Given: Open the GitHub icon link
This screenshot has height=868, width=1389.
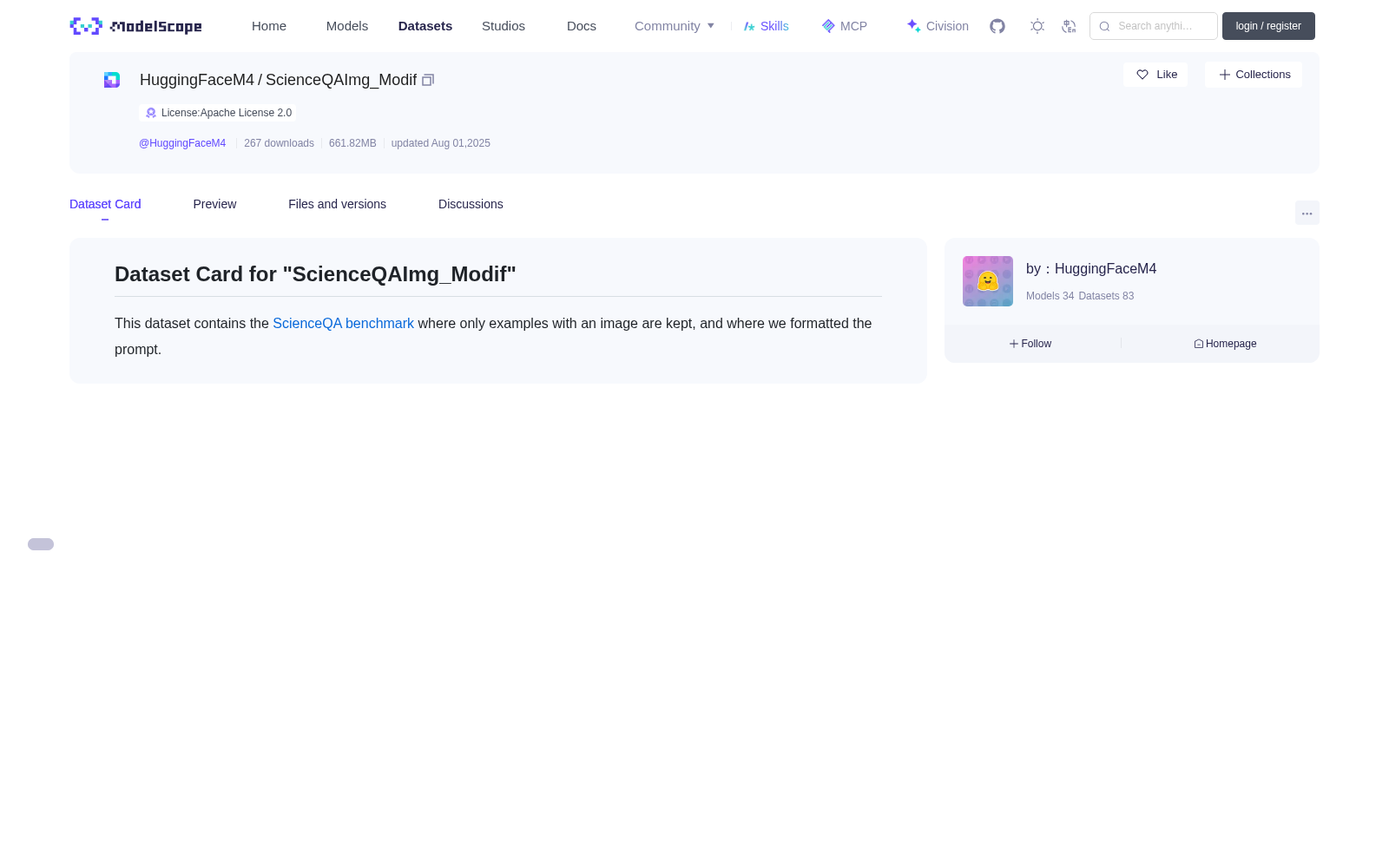Looking at the screenshot, I should (997, 26).
